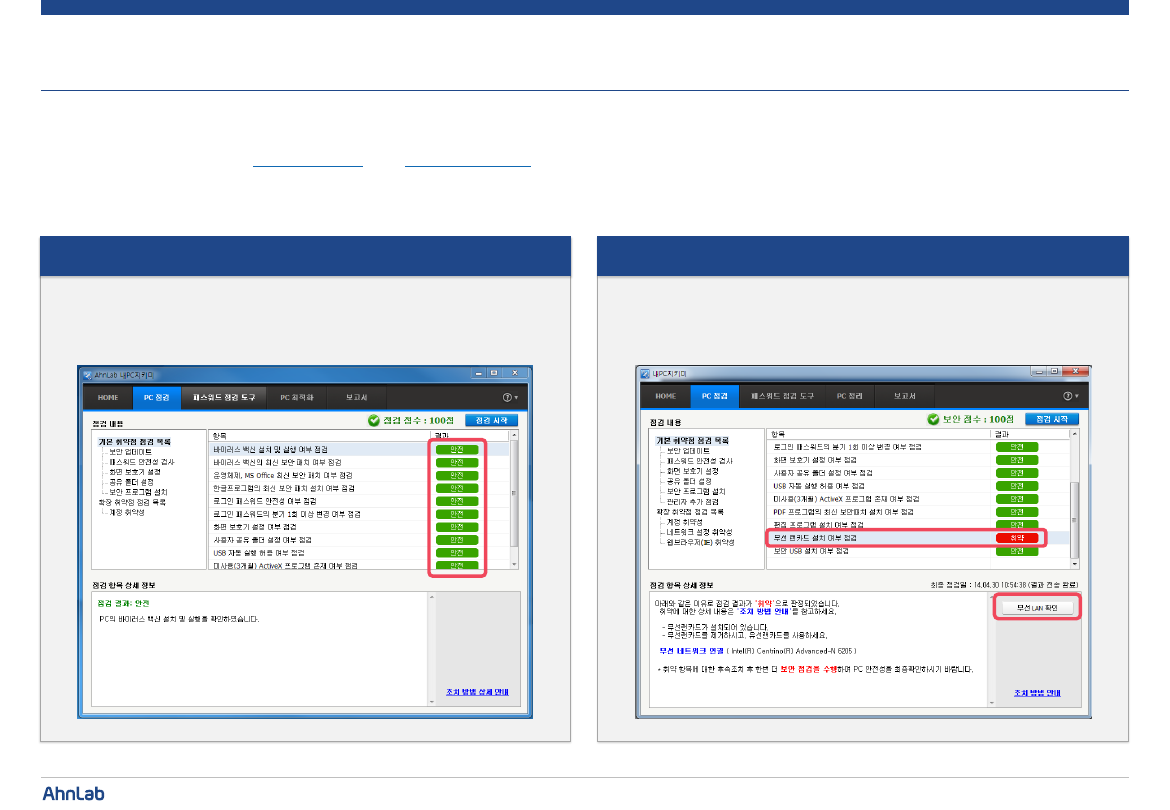Viewport: 1170px width, 810px height.
Task: Click the red 취약 result badge
Action: click(1016, 538)
